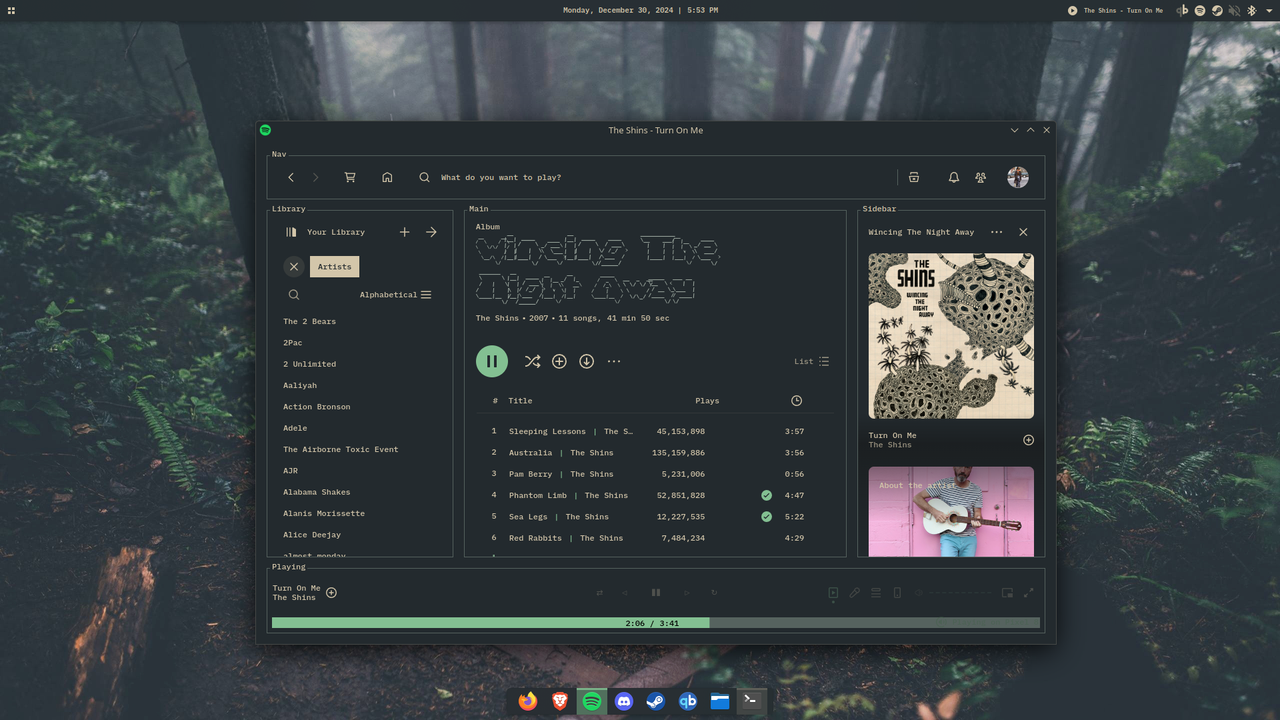Open the Browse icon right of search
The height and width of the screenshot is (720, 1280).
tap(914, 177)
